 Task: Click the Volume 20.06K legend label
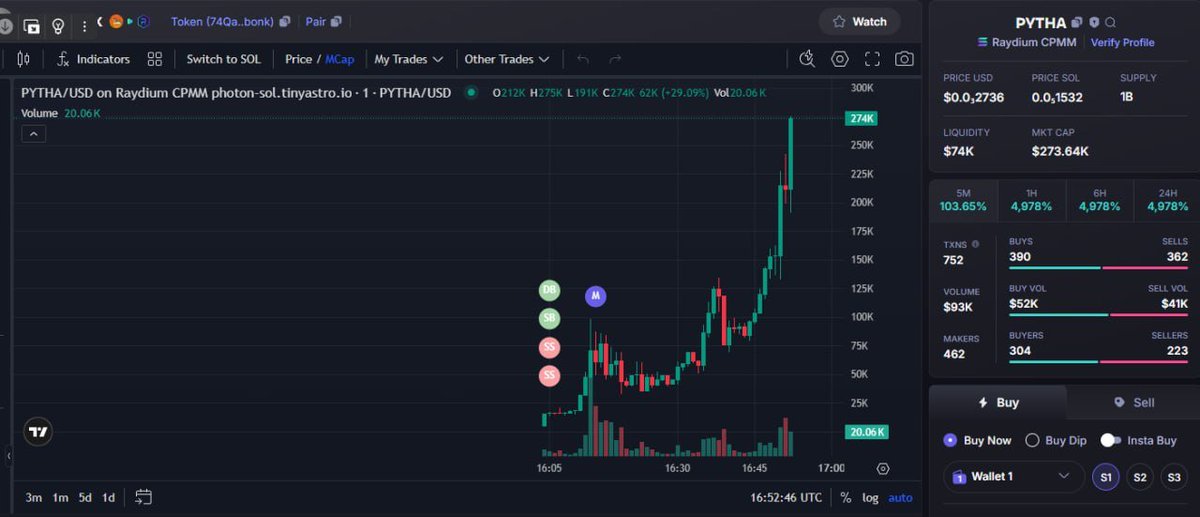(x=61, y=113)
